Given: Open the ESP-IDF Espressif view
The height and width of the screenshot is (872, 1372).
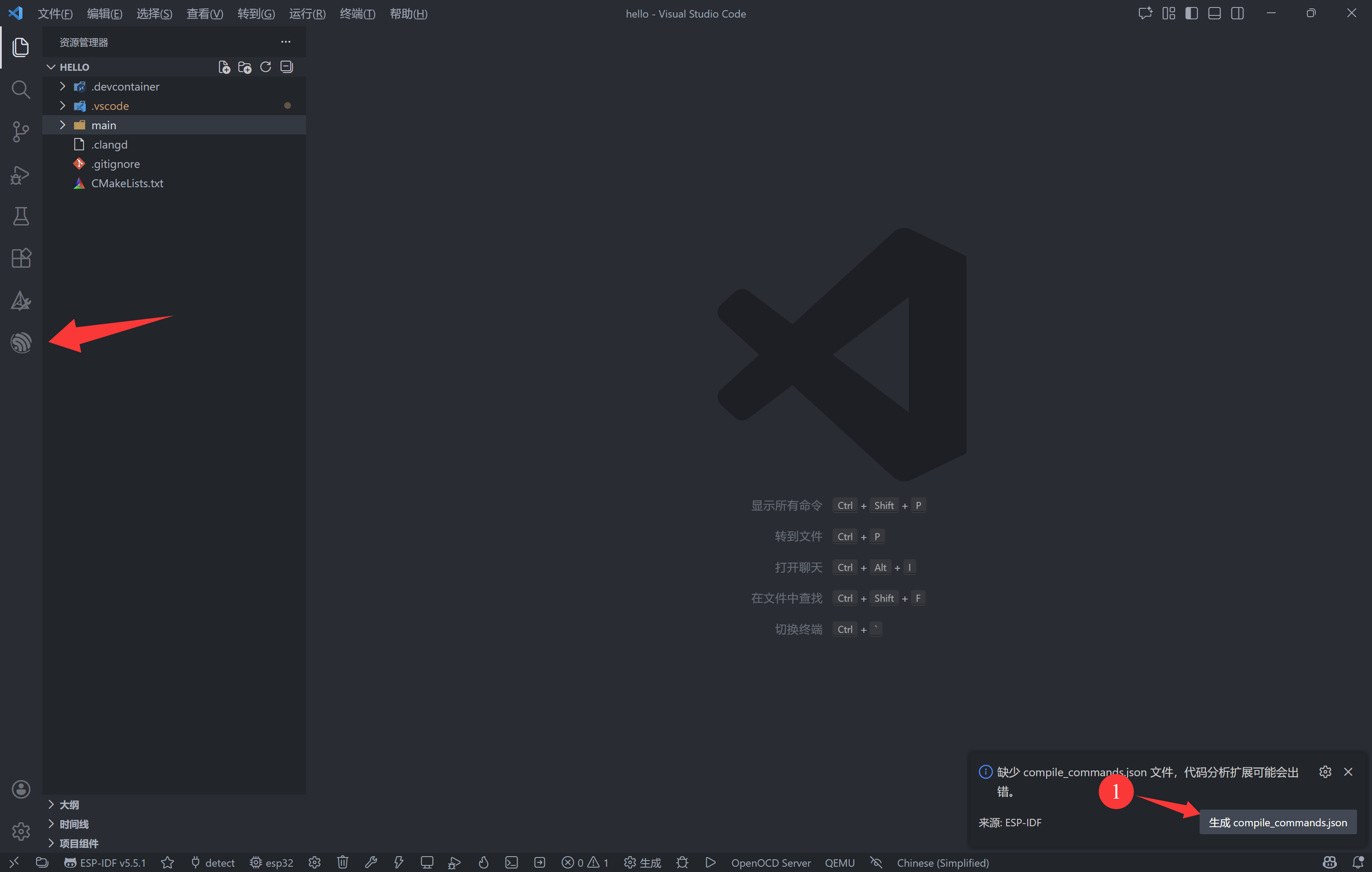Looking at the screenshot, I should pos(21,343).
